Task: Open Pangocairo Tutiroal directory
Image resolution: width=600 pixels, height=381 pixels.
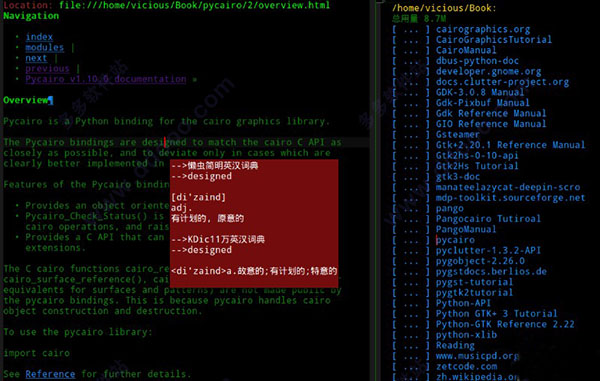Action: [x=488, y=219]
